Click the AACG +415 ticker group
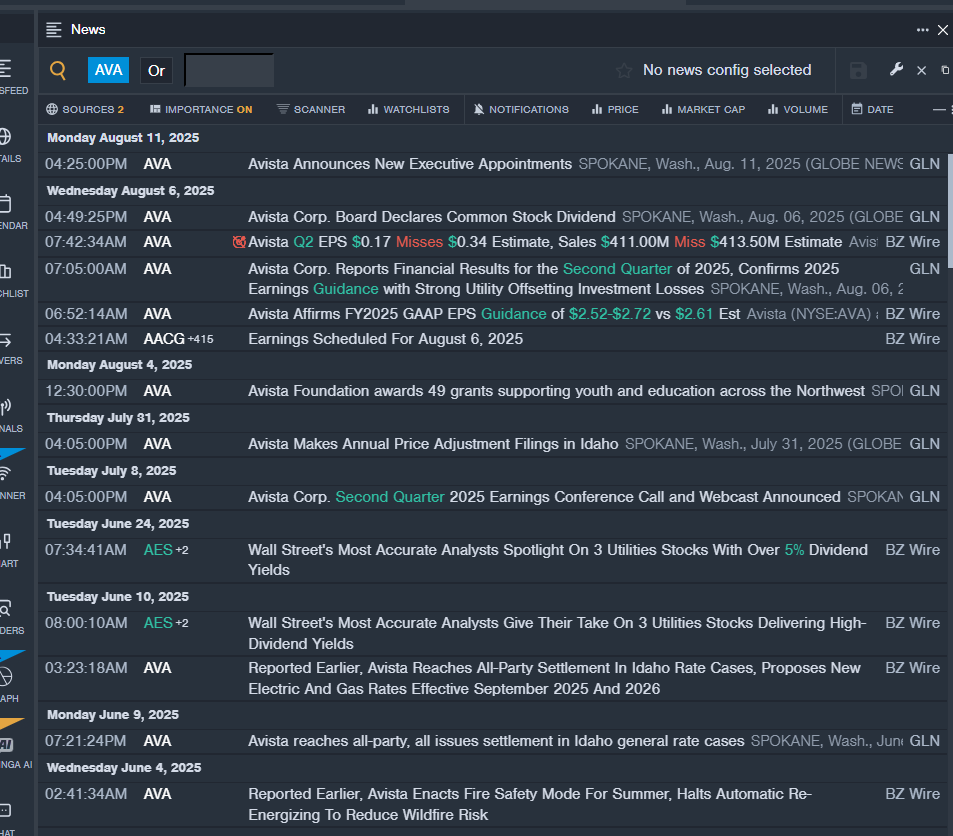The height and width of the screenshot is (836, 953). [178, 339]
